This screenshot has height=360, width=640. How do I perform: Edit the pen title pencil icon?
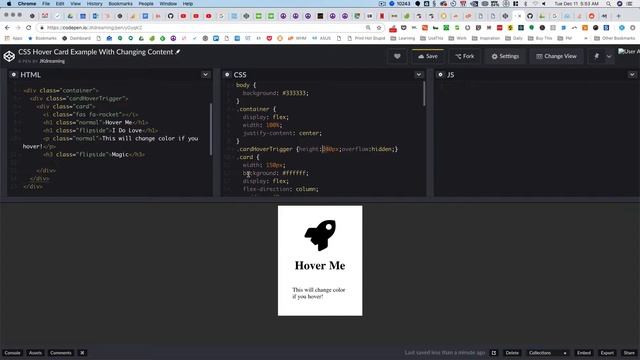point(178,52)
